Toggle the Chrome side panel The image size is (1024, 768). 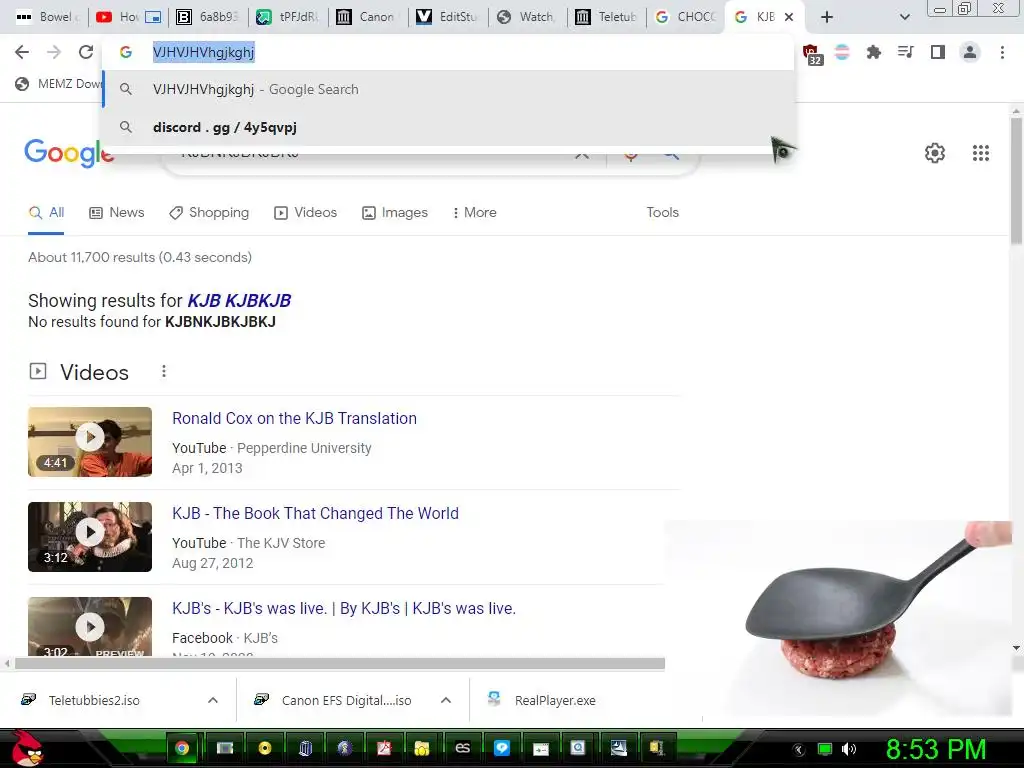[937, 52]
